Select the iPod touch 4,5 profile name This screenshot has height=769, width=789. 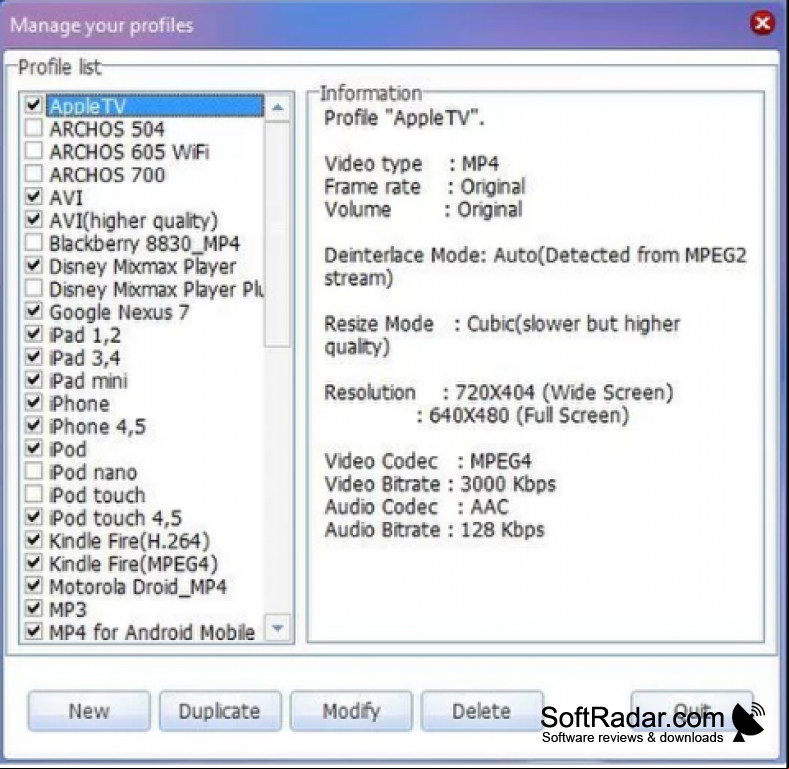(115, 518)
